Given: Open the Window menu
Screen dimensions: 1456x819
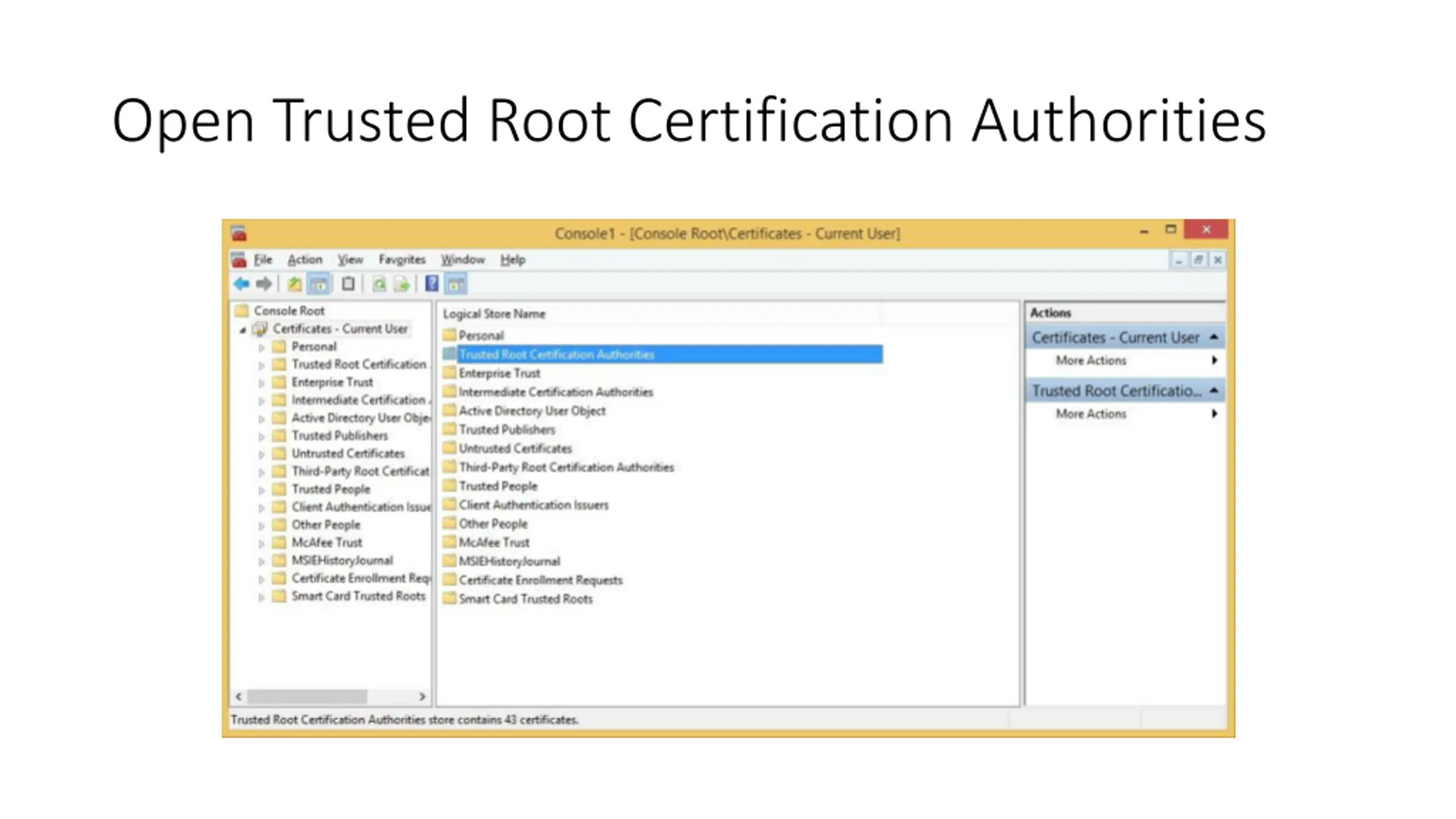Looking at the screenshot, I should click(463, 260).
